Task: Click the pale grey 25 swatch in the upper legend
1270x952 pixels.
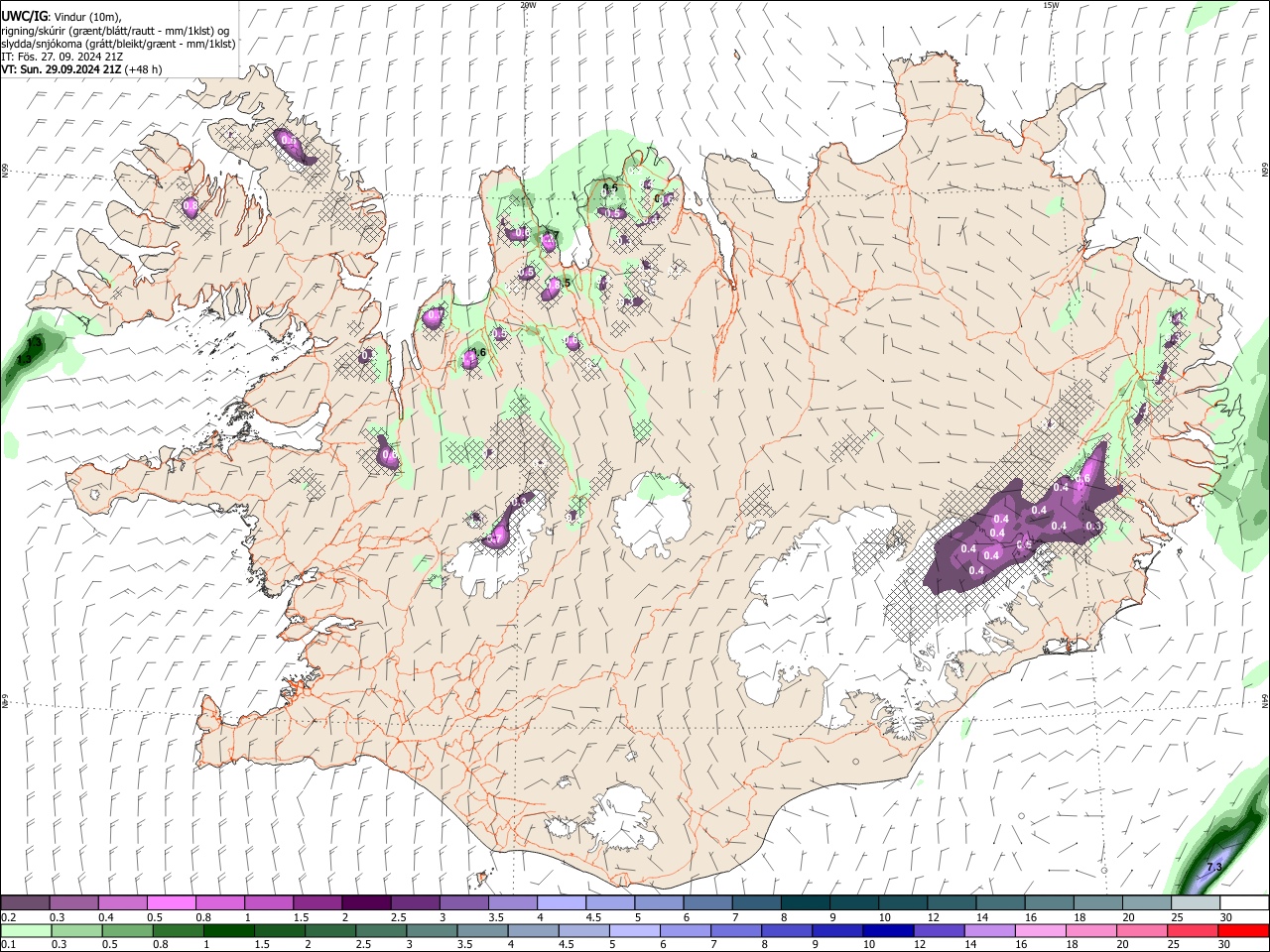Action: (x=1195, y=902)
